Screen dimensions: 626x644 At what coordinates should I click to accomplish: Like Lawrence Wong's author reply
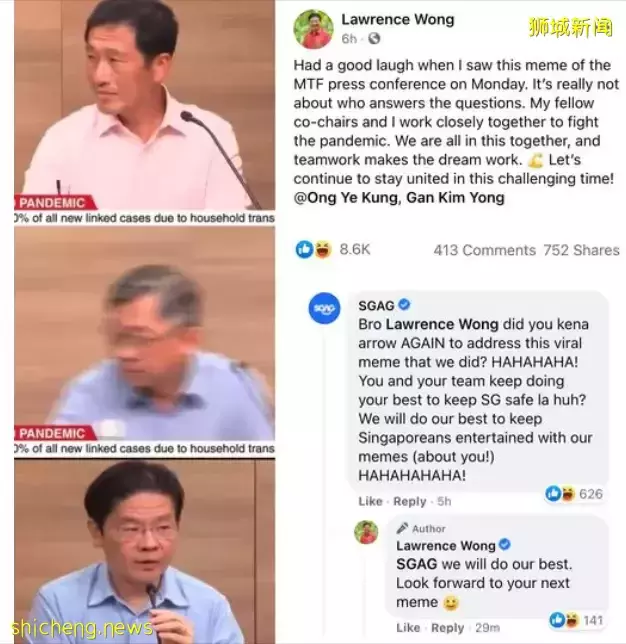(408, 628)
